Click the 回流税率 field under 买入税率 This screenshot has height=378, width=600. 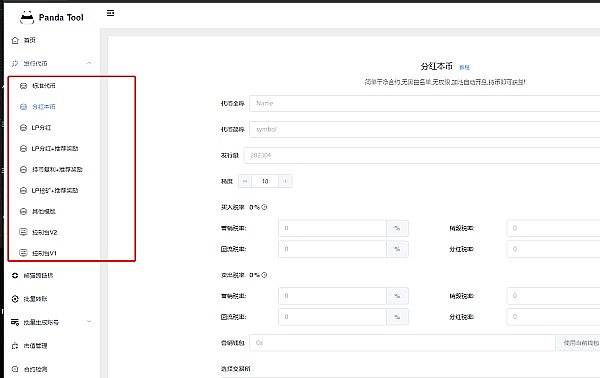point(333,249)
